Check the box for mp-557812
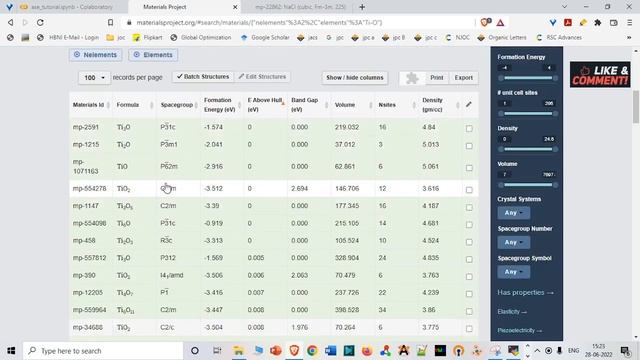Image resolution: width=640 pixels, height=360 pixels. (469, 259)
